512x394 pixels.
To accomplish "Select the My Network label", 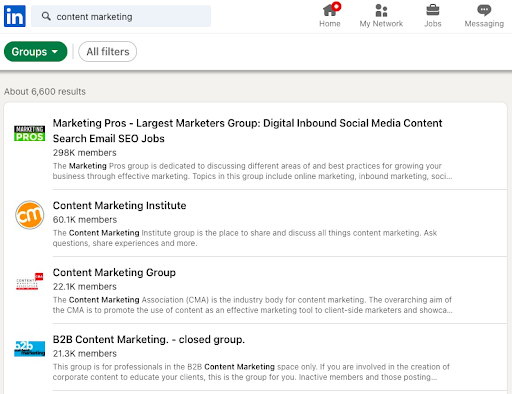I will pyautogui.click(x=381, y=24).
